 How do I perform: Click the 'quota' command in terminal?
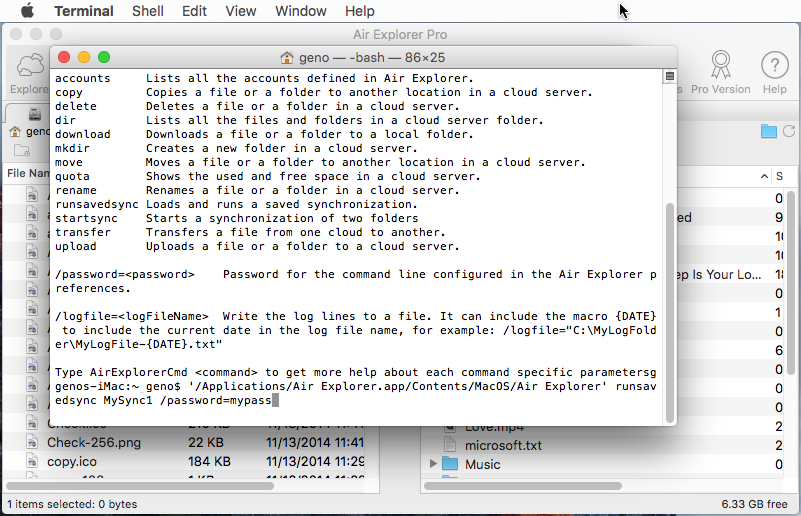pos(72,176)
